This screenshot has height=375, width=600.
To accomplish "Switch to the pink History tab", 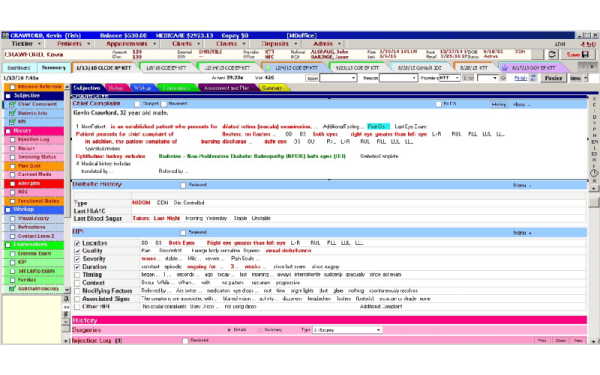I will click(x=116, y=88).
